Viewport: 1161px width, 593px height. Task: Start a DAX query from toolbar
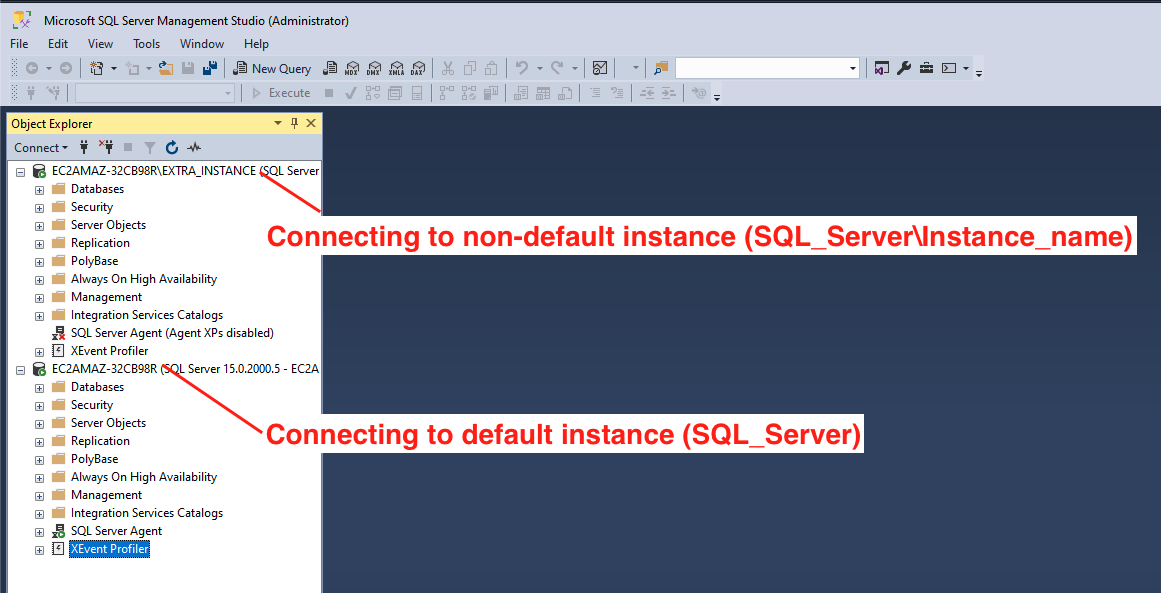tap(418, 68)
